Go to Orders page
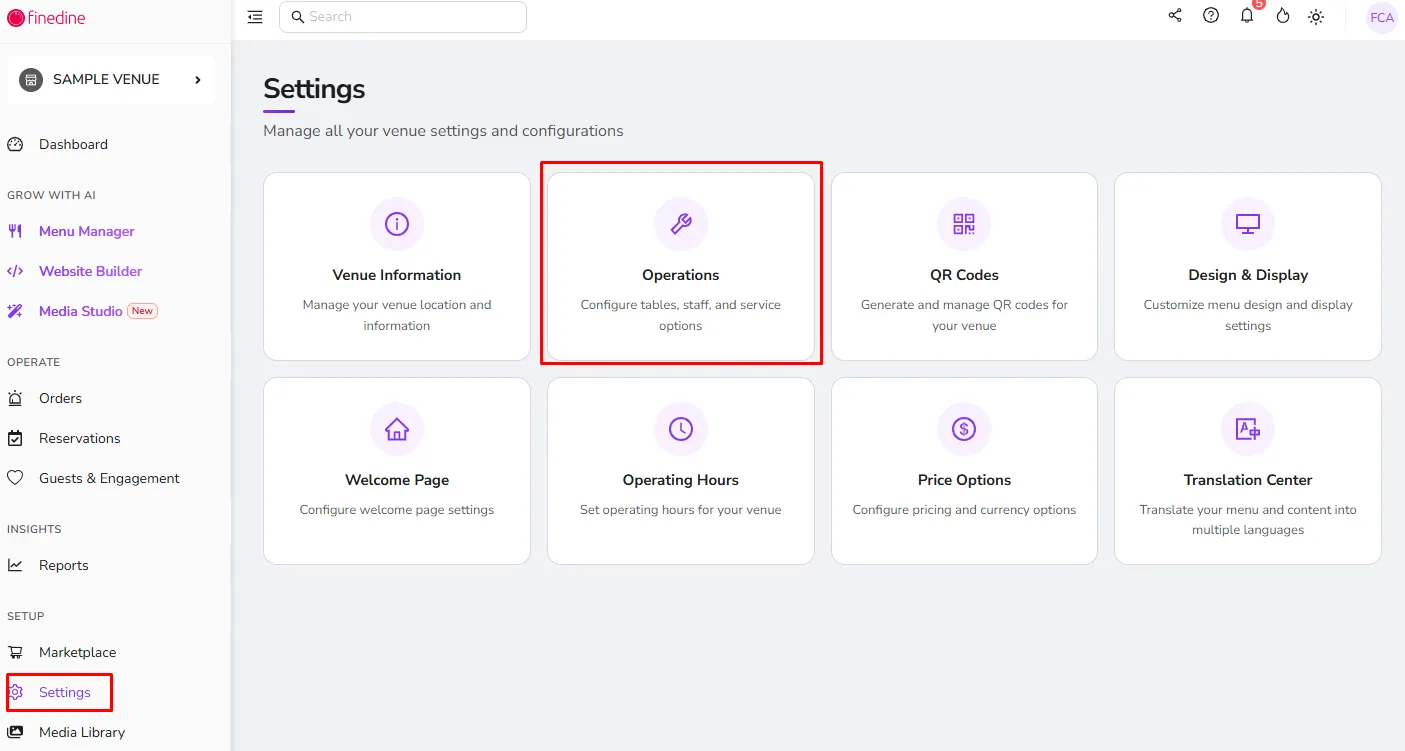This screenshot has height=751, width=1405. click(60, 398)
